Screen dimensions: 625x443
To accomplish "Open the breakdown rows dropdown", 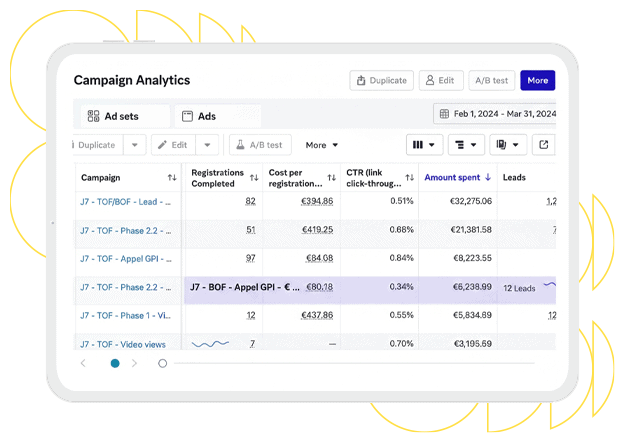I will pos(465,145).
